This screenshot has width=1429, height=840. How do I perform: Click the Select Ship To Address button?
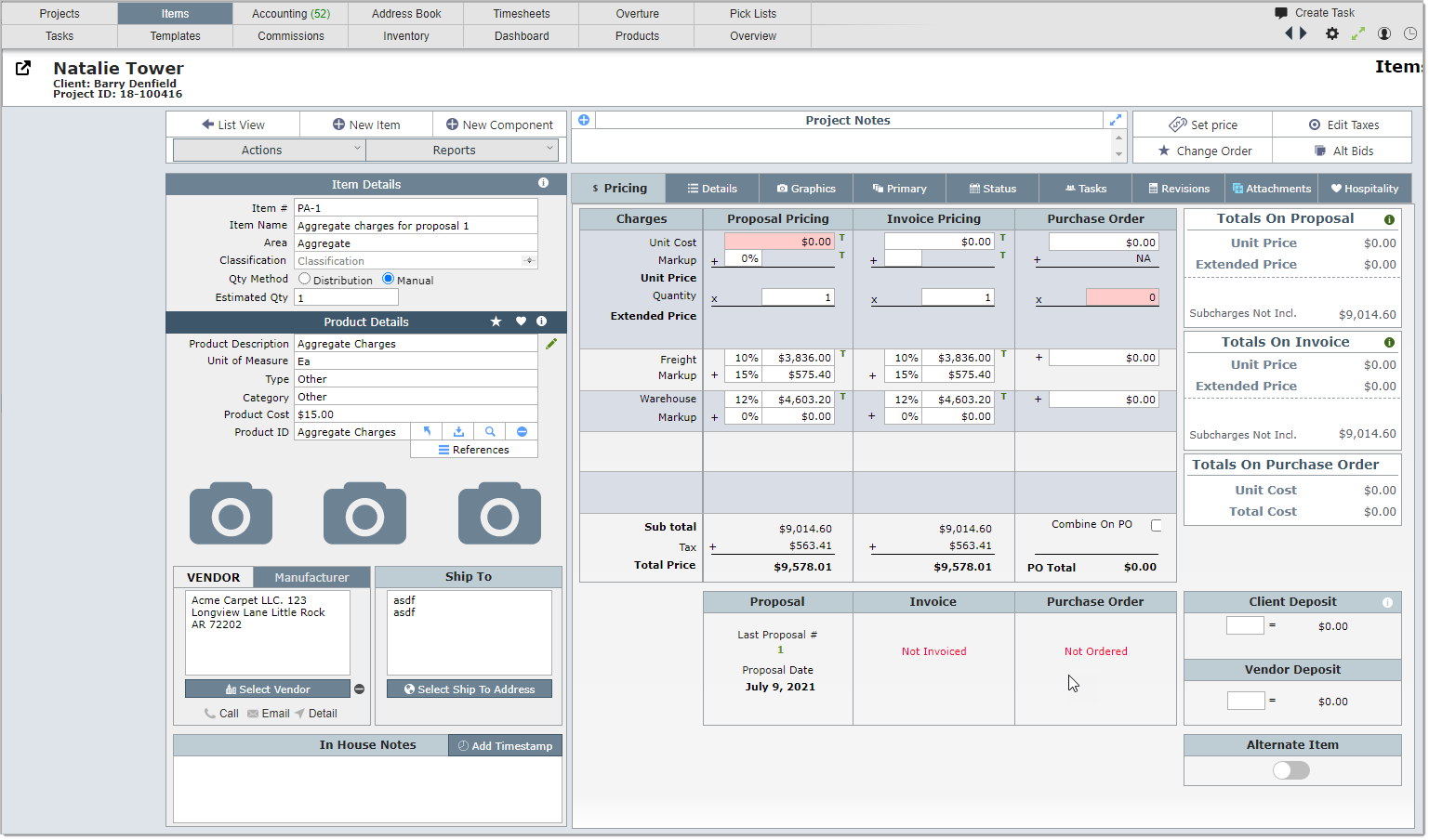pyautogui.click(x=470, y=689)
